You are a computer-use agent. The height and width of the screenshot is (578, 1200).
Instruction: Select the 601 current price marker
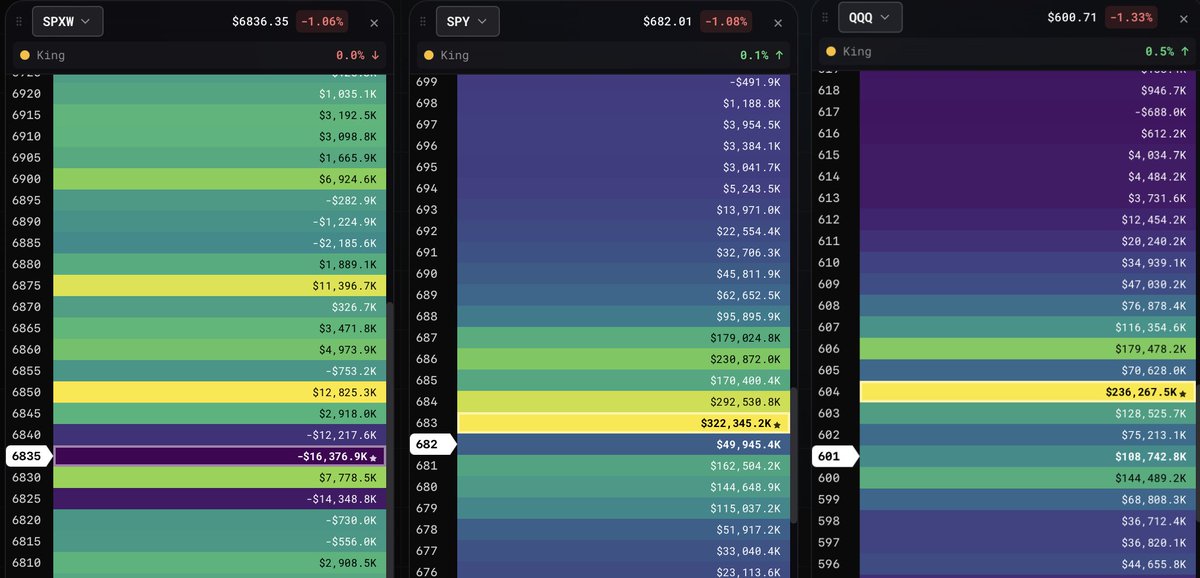coord(834,457)
